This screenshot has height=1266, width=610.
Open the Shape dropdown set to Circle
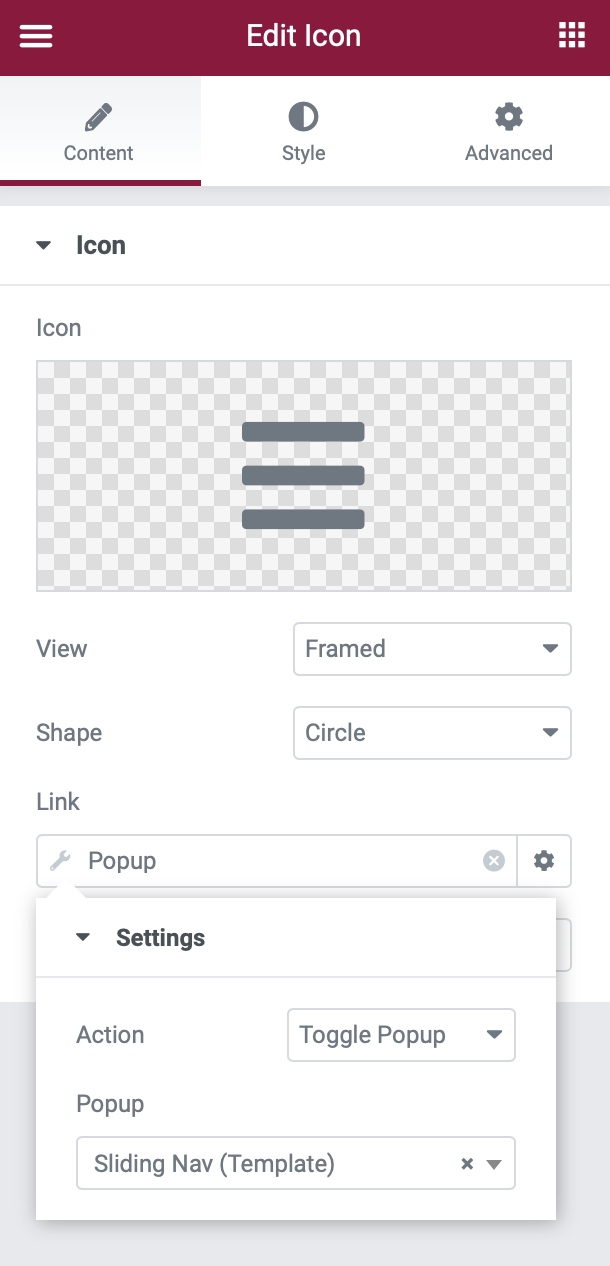[x=431, y=733]
